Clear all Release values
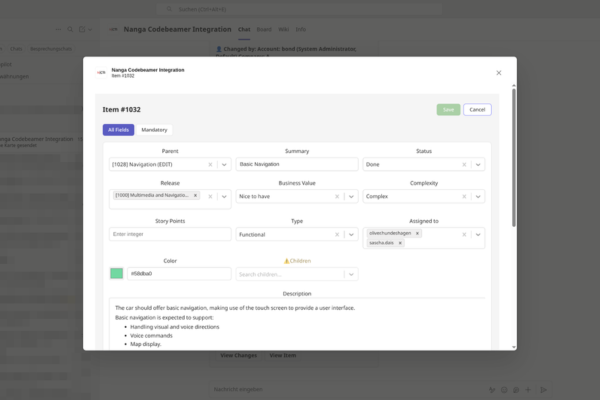This screenshot has width=600, height=400. click(210, 196)
